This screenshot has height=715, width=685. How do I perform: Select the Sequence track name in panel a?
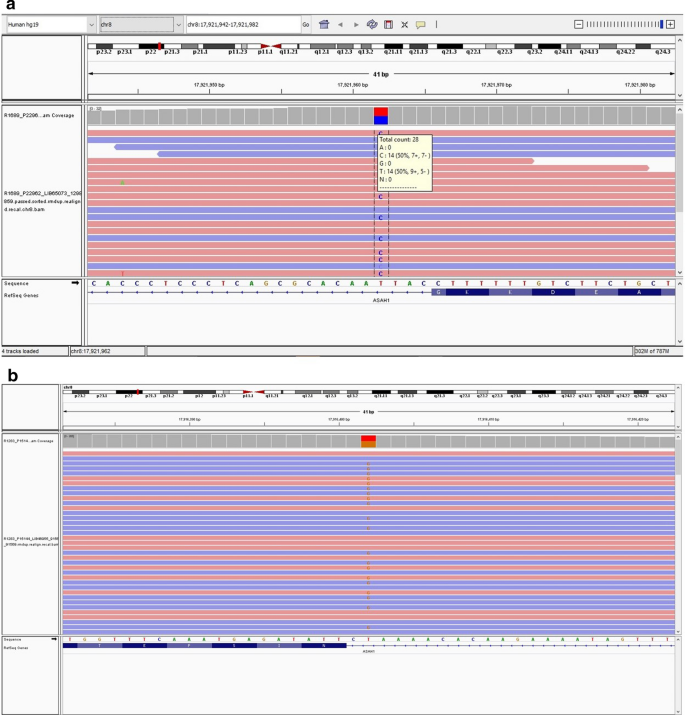[x=16, y=284]
